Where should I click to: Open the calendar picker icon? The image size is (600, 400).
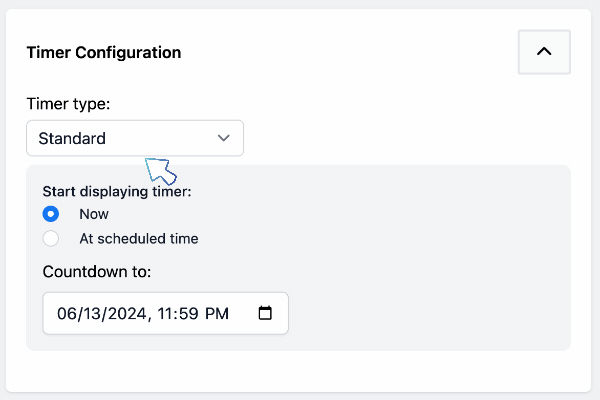click(x=265, y=313)
